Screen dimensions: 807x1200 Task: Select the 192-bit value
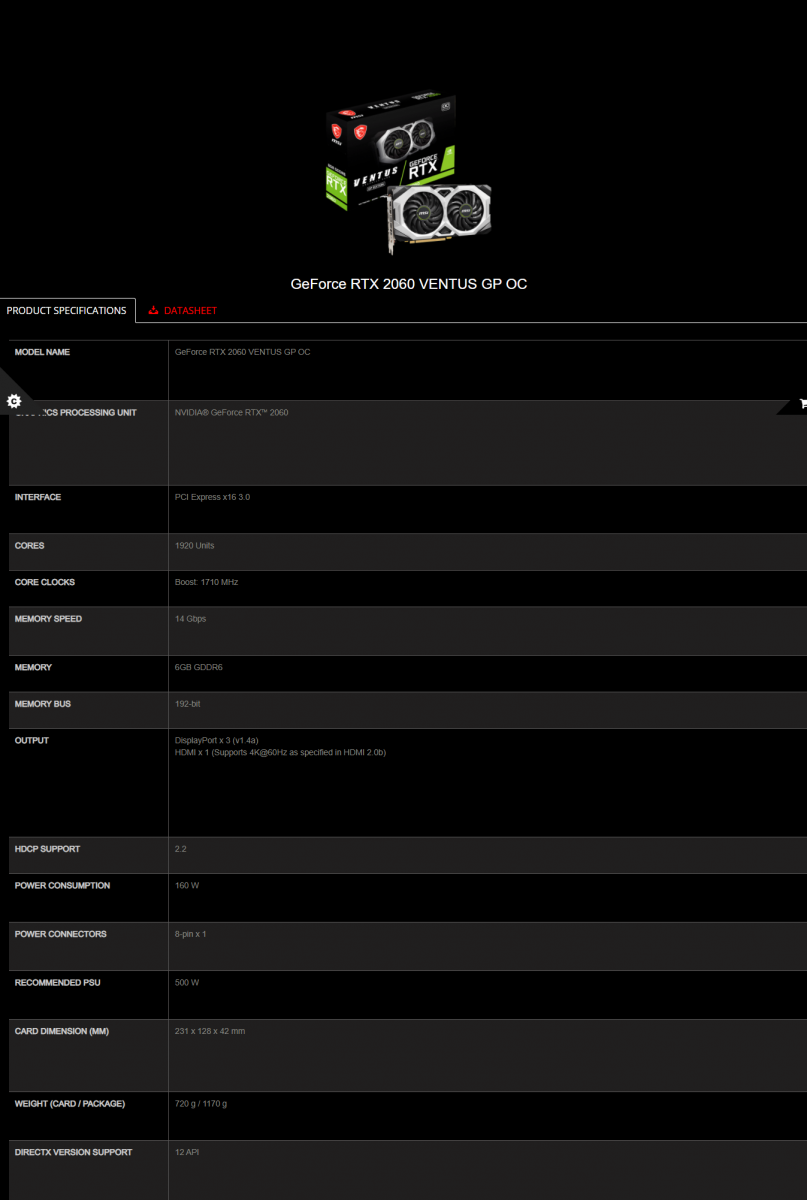pos(188,704)
